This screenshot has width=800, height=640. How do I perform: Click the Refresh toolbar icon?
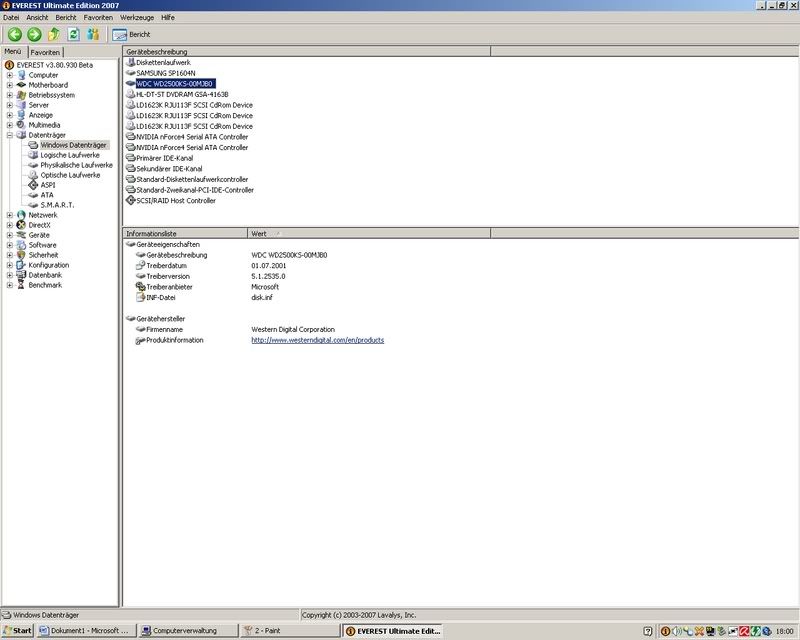[73, 34]
